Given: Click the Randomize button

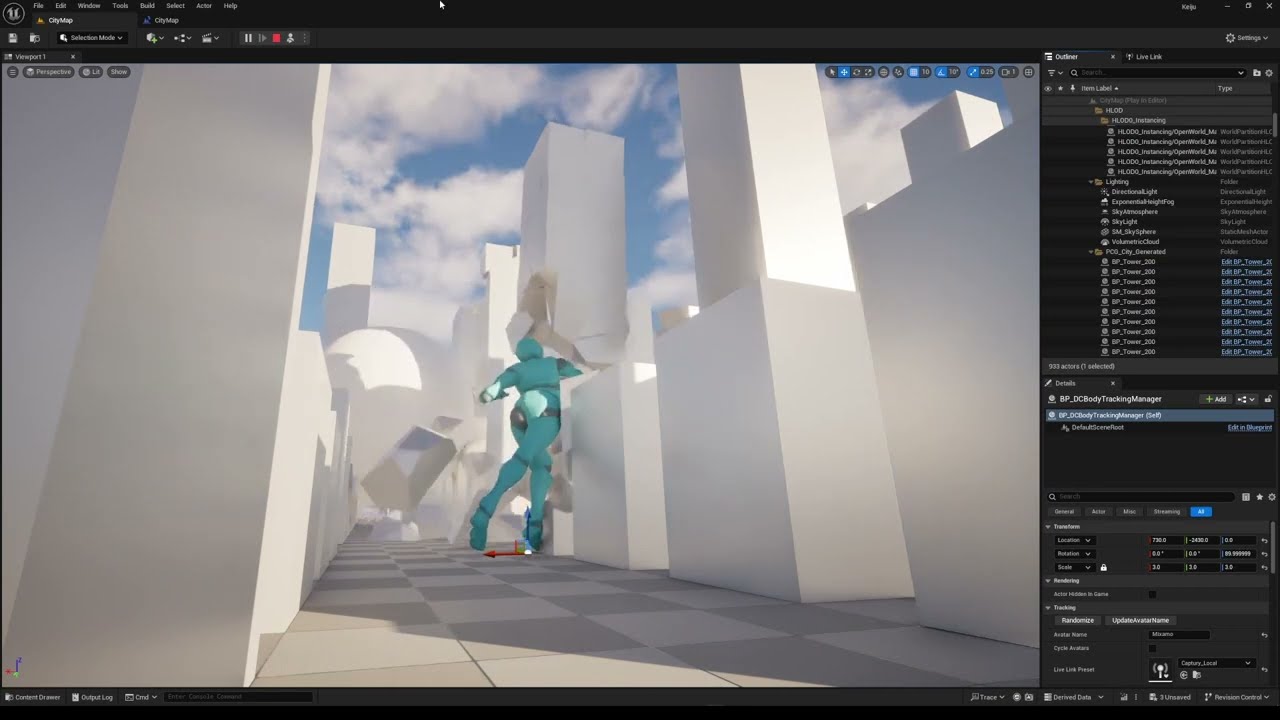Looking at the screenshot, I should 1077,620.
